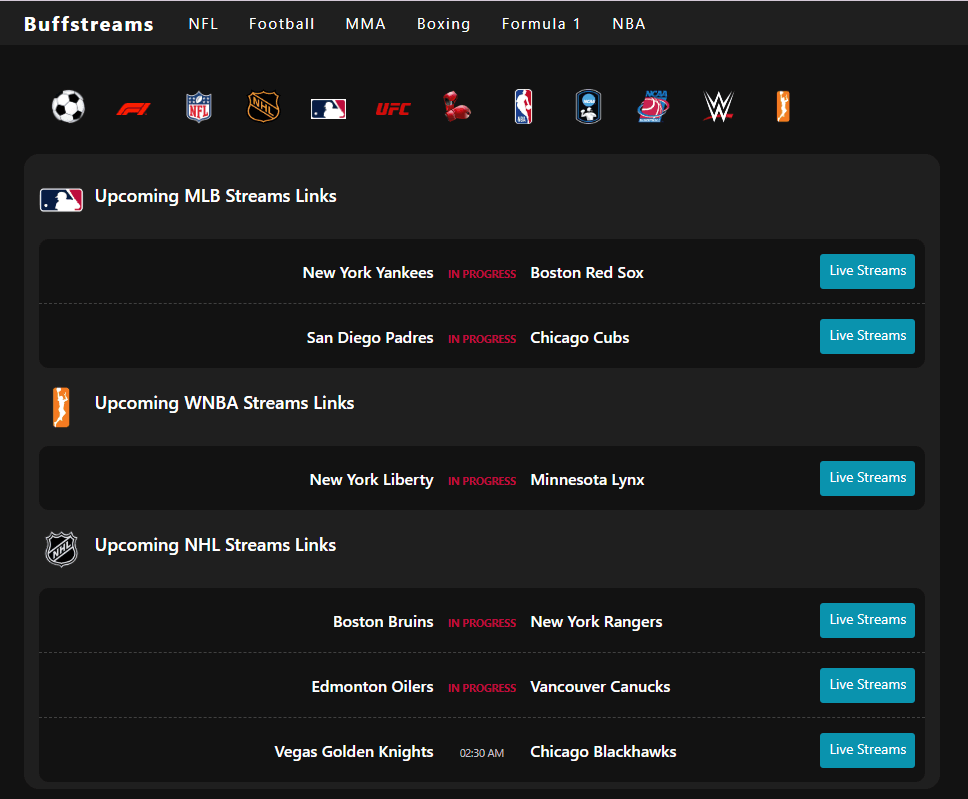Open the WWE logo icon
The height and width of the screenshot is (799, 968).
coord(719,107)
